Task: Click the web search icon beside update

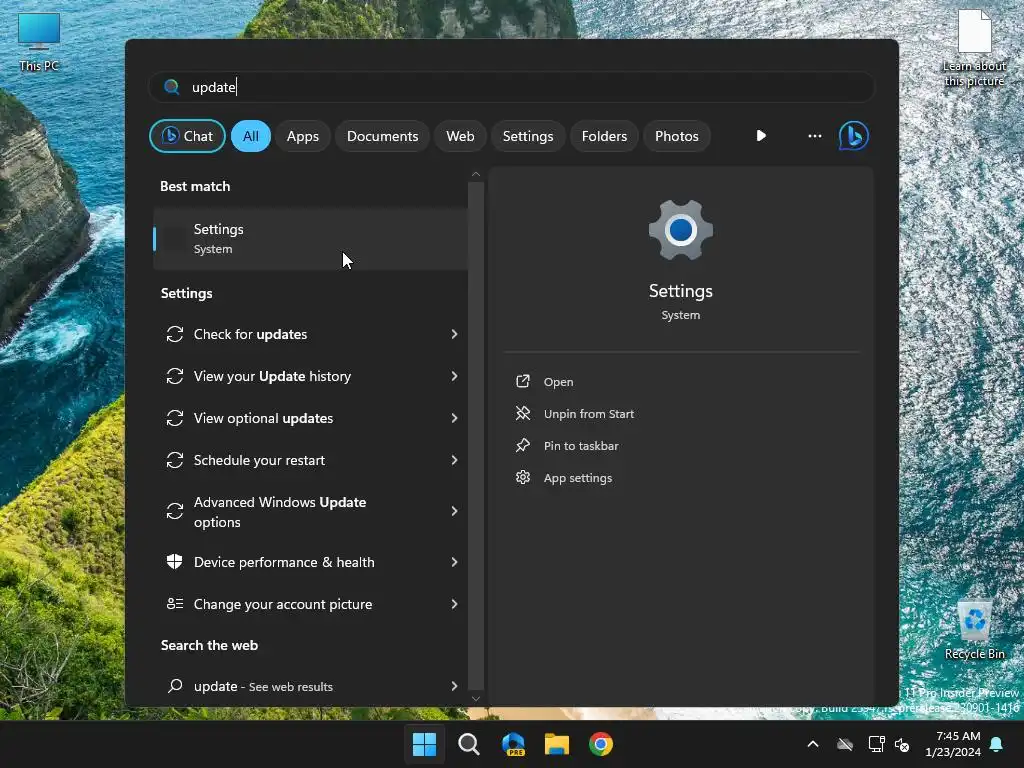Action: [x=174, y=686]
